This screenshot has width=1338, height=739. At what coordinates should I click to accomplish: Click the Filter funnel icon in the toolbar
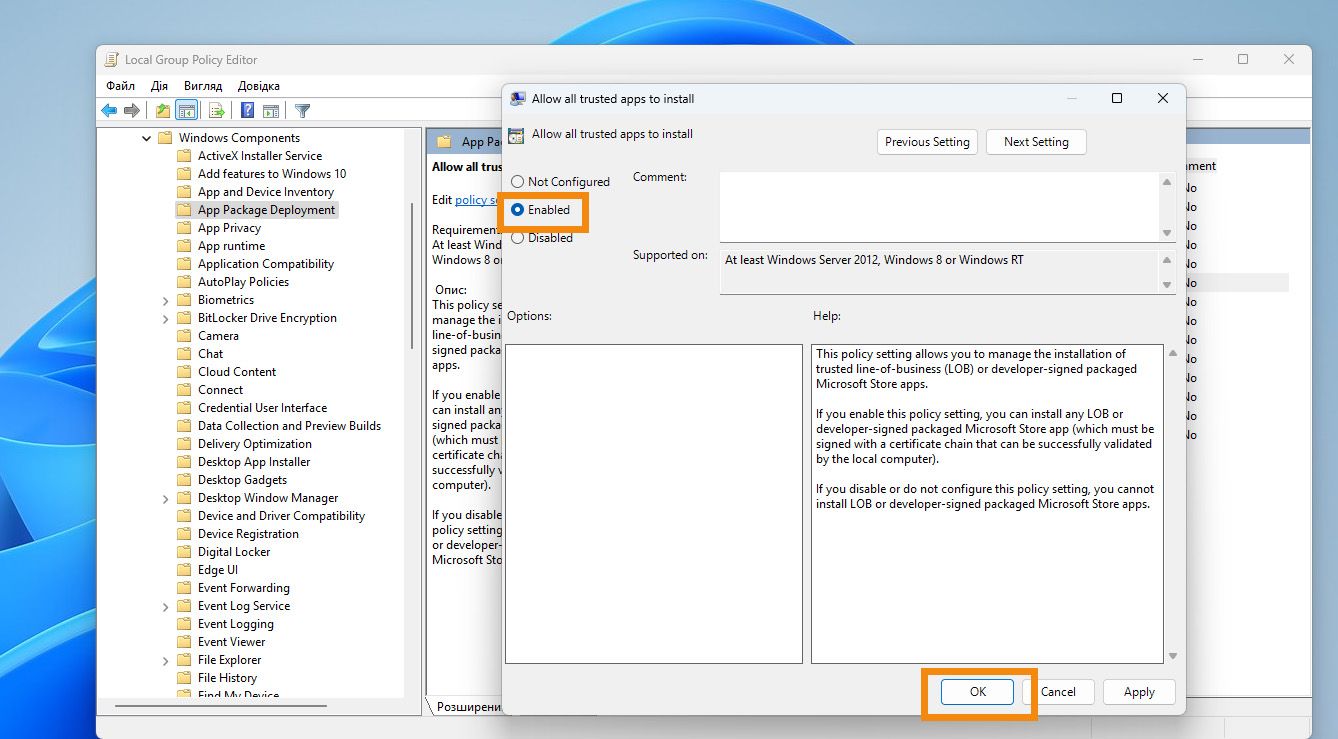303,111
